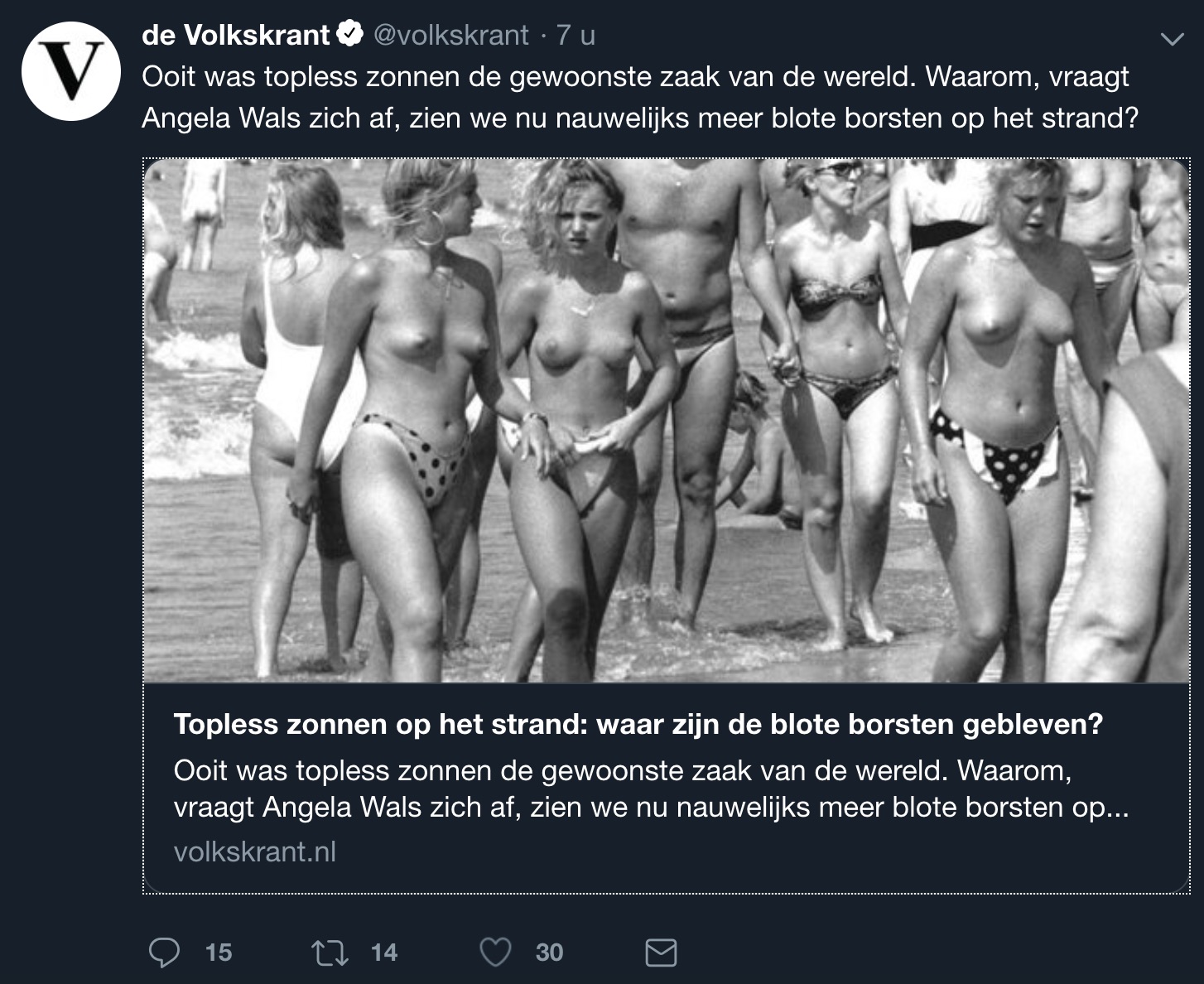Open the 'de Volkskrant' display name

(236, 35)
